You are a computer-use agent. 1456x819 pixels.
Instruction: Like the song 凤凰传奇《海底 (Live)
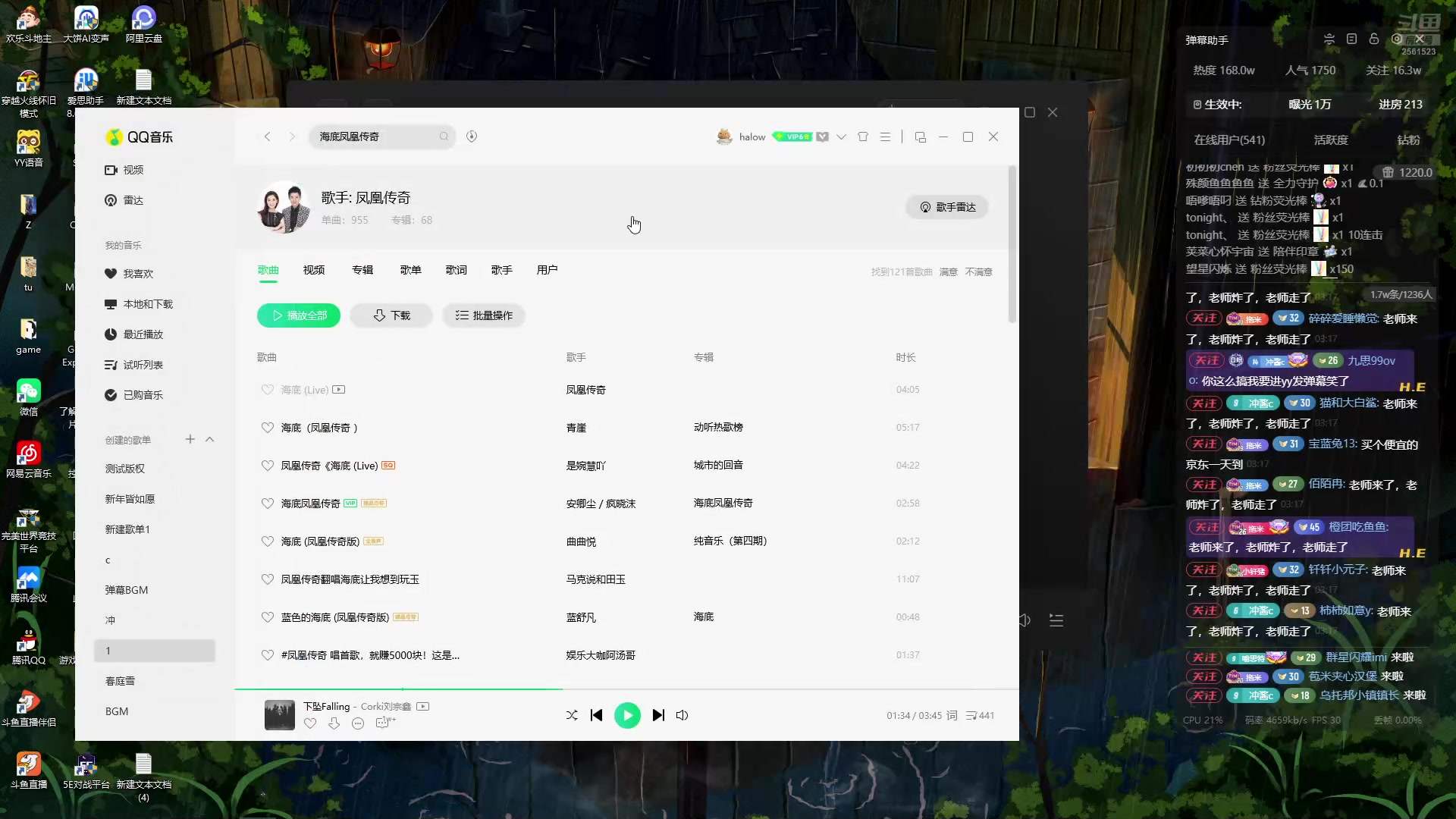coord(268,466)
